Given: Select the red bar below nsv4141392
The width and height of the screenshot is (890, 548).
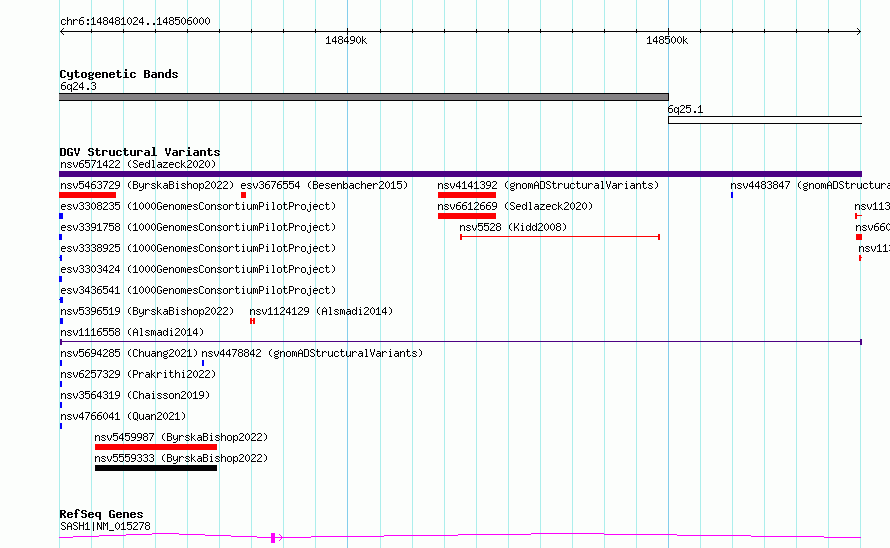Looking at the screenshot, I should click(x=467, y=195).
